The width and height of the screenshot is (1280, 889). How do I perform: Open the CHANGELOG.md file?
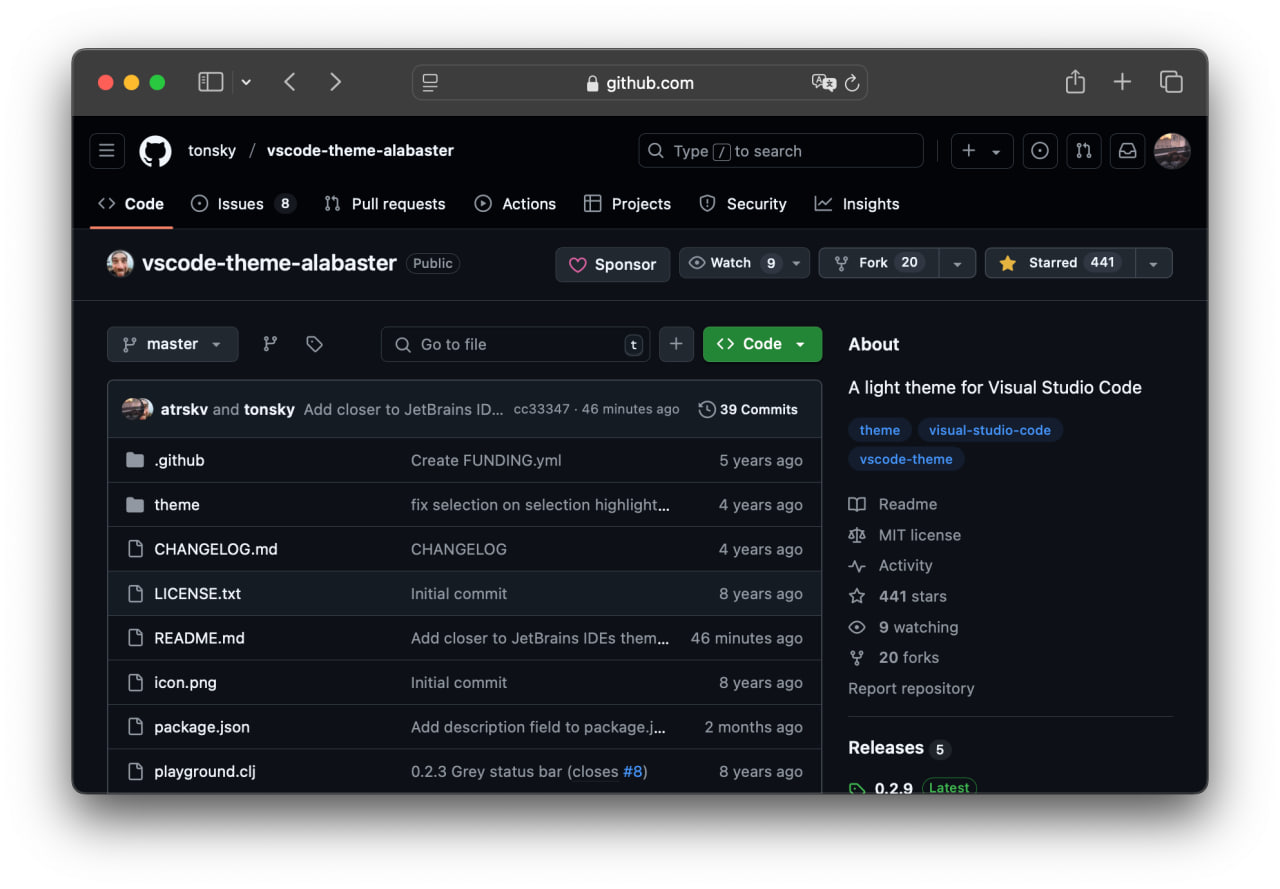[x=216, y=549]
